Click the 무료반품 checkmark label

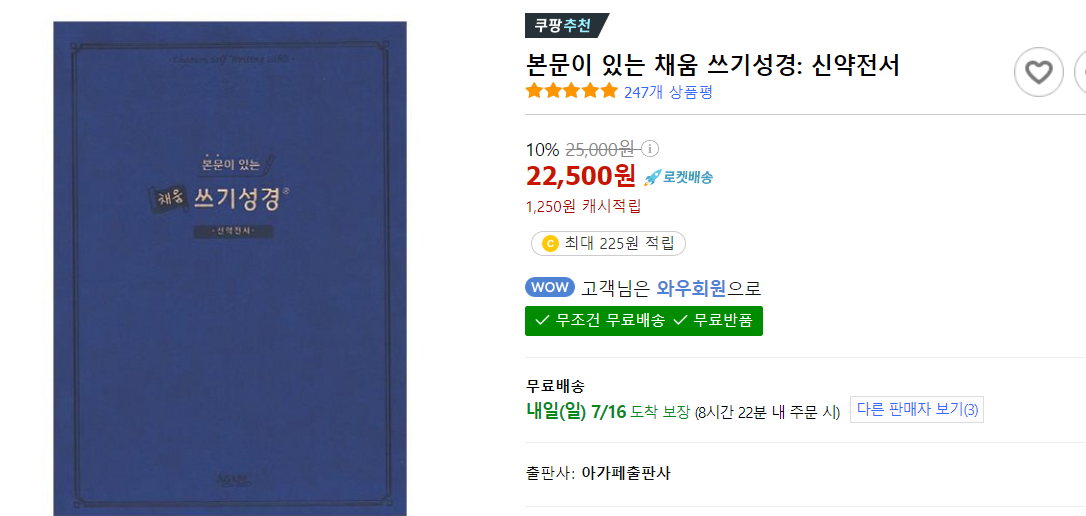point(713,321)
